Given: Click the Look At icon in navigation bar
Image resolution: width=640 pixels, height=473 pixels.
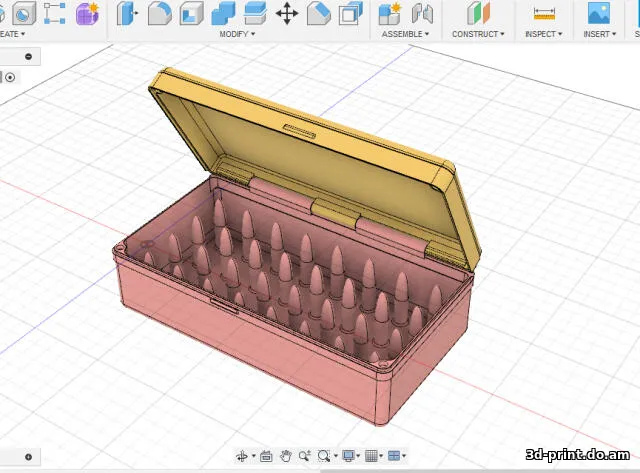Looking at the screenshot, I should pos(266,456).
